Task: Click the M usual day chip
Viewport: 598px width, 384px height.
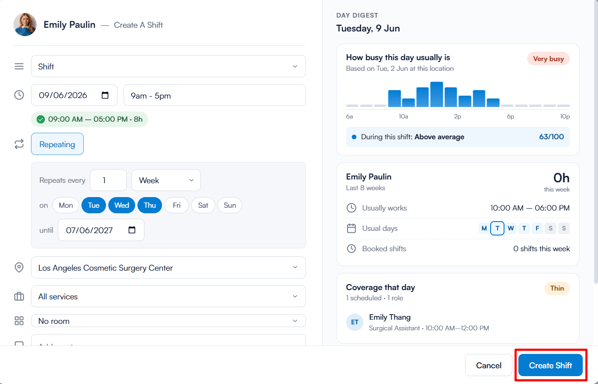Action: [x=484, y=228]
